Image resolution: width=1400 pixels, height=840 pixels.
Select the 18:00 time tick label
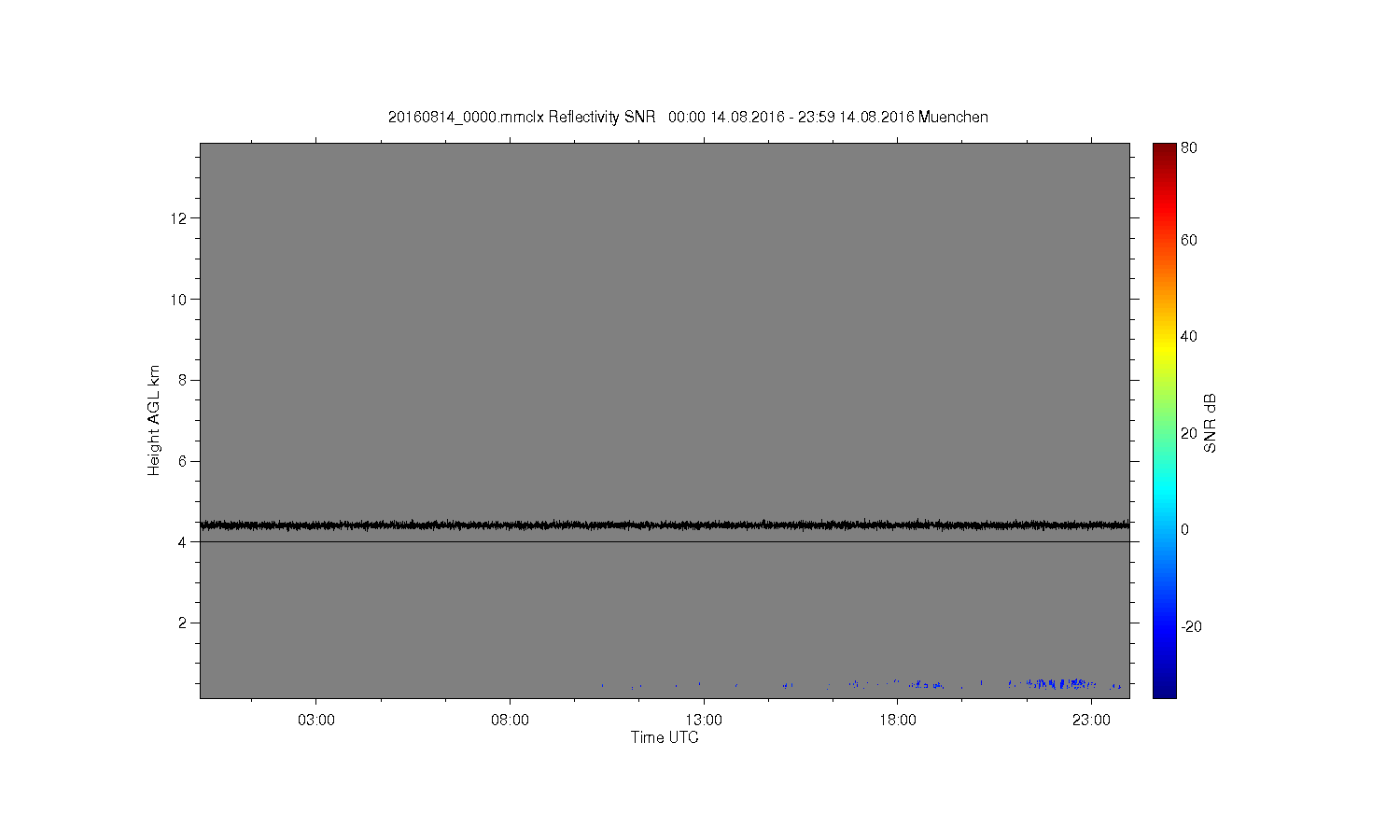point(897,721)
